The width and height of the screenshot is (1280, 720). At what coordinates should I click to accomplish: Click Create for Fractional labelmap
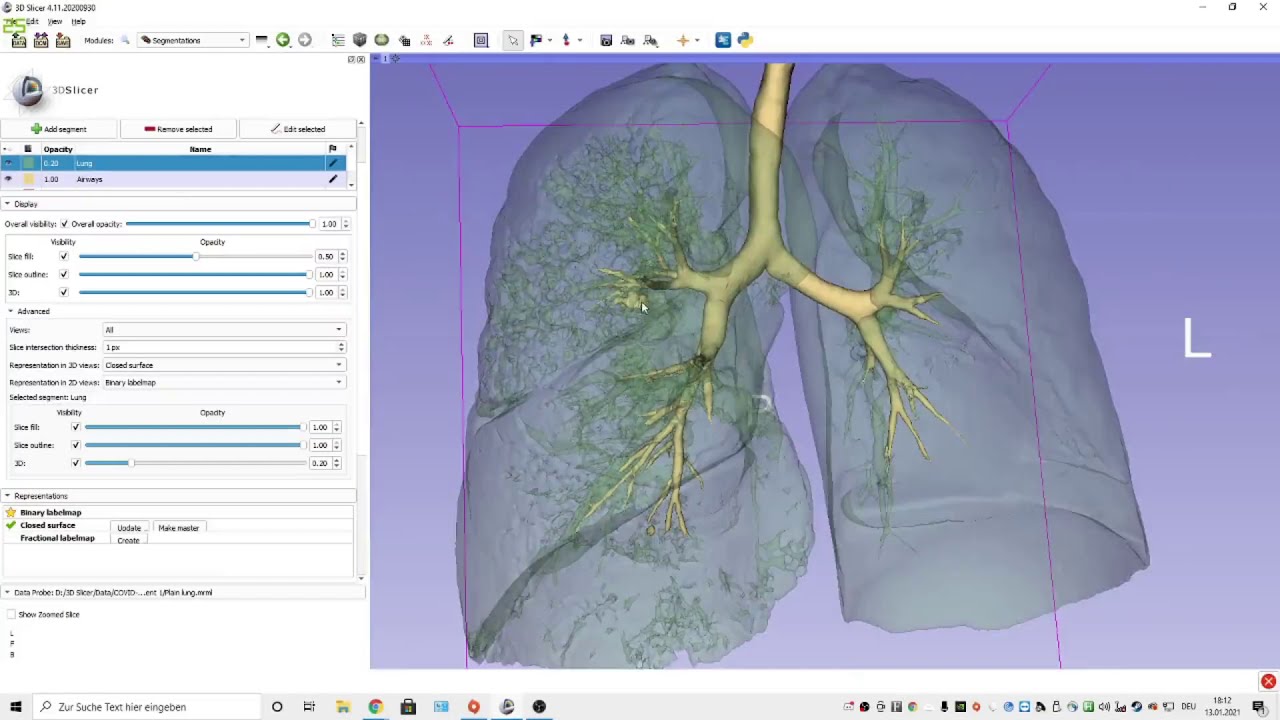coord(128,540)
